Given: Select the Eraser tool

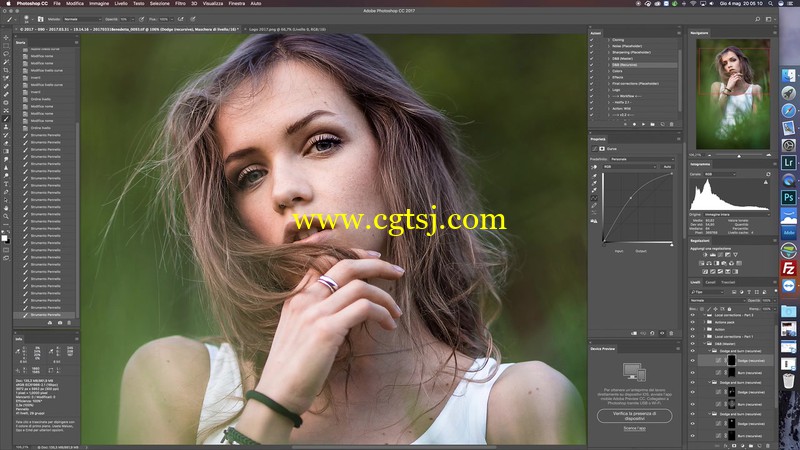Looking at the screenshot, I should click(6, 143).
